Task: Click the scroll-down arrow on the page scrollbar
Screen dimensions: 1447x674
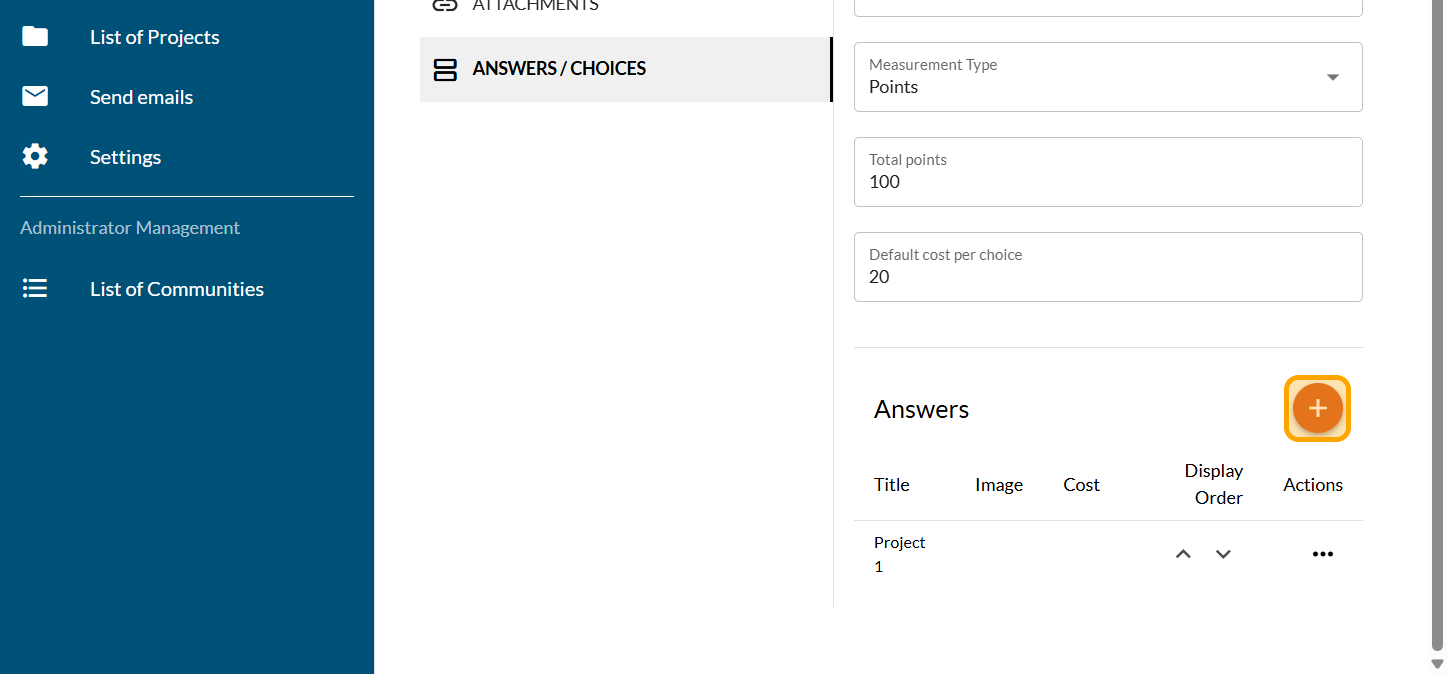Action: [1438, 664]
